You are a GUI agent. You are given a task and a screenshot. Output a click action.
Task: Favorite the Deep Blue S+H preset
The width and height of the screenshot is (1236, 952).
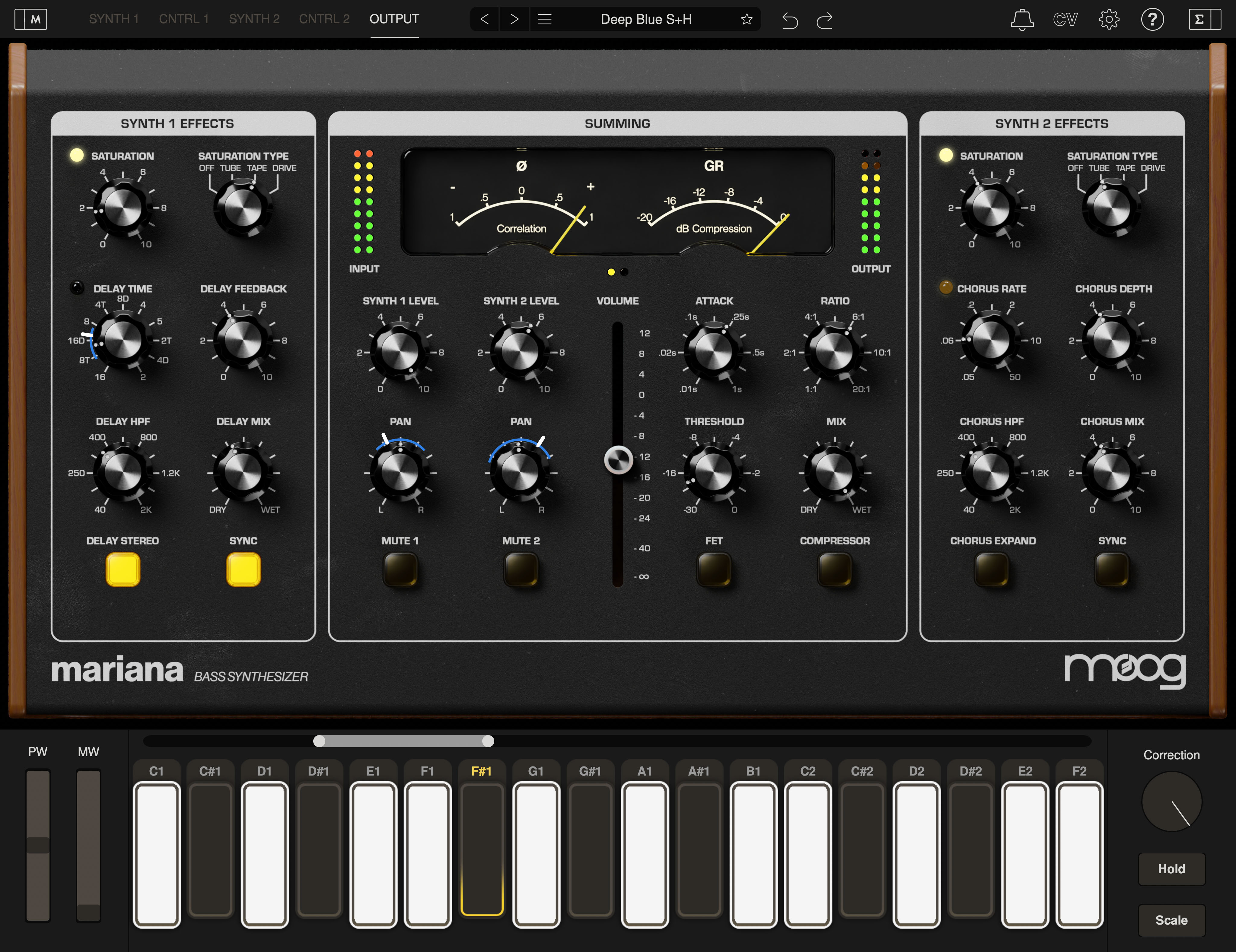[747, 19]
